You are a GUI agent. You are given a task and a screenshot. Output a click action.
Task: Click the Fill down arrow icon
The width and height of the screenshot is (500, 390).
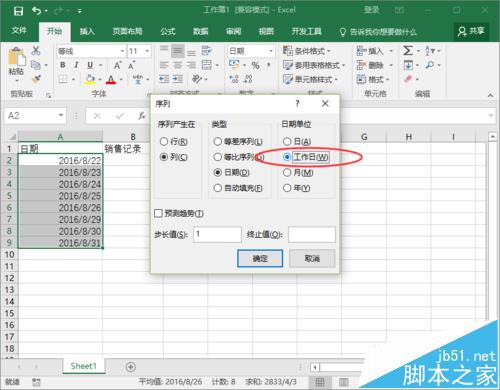[x=408, y=65]
